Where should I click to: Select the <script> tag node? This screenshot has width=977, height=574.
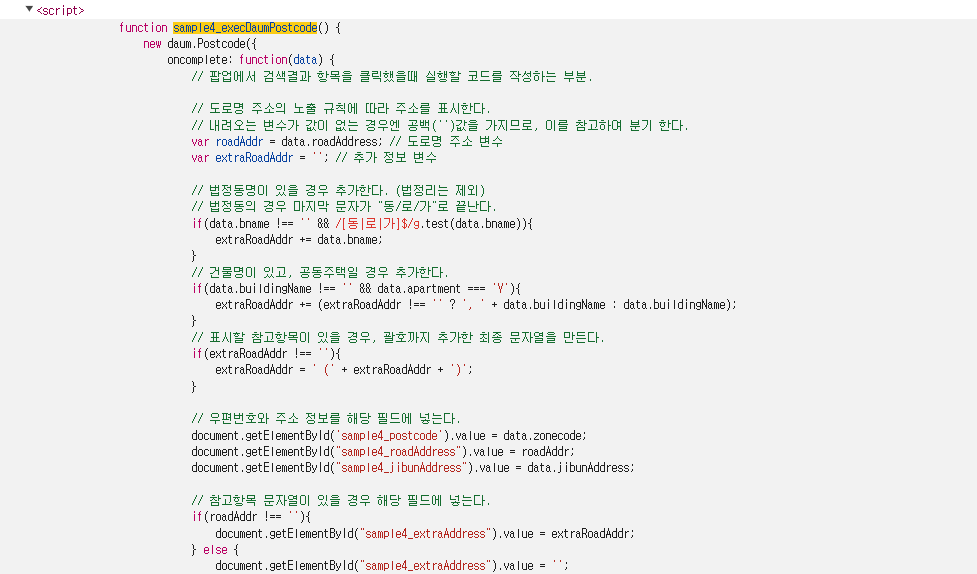60,11
